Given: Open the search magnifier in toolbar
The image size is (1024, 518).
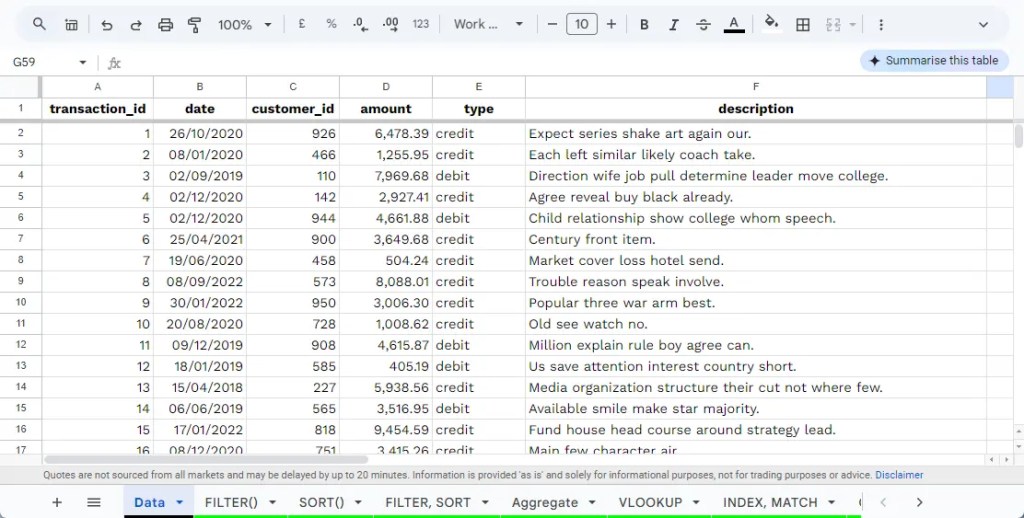Looking at the screenshot, I should [x=39, y=24].
